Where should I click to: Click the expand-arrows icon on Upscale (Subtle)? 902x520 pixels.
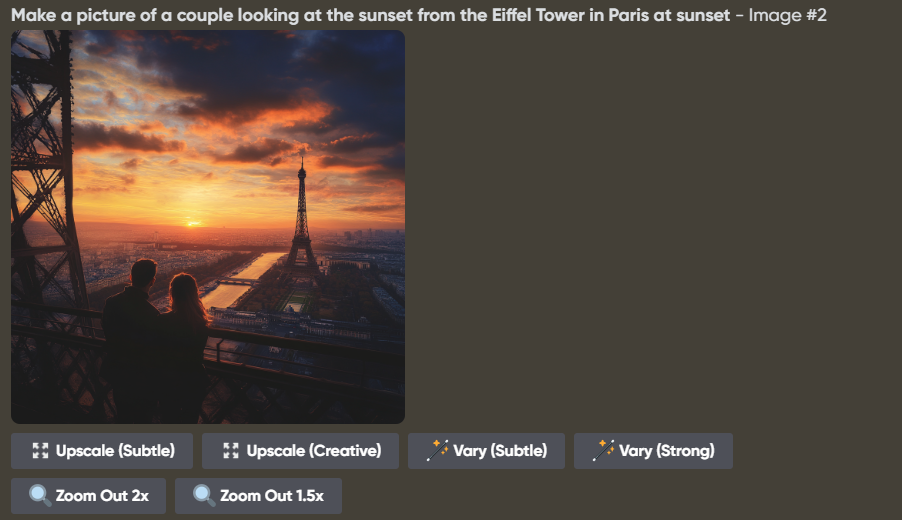coord(40,450)
